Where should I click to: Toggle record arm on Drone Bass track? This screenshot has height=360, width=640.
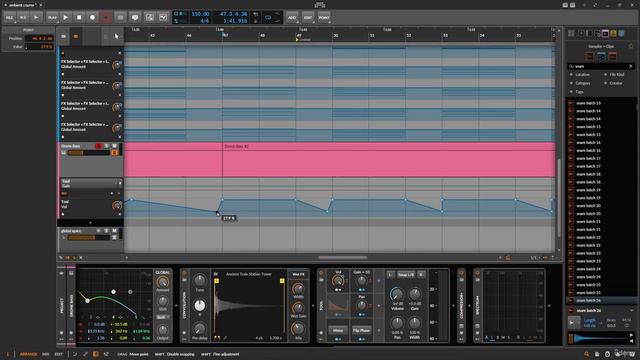(x=98, y=146)
